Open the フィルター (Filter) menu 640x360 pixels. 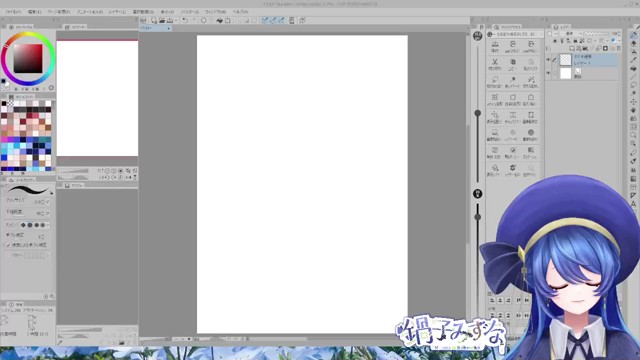click(x=189, y=12)
